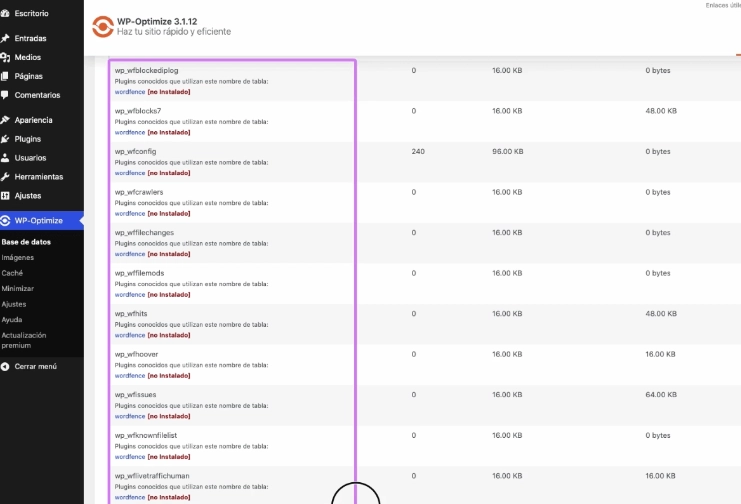Click the Medios media icon
Viewport: 741px width, 504px height.
pyautogui.click(x=5, y=57)
